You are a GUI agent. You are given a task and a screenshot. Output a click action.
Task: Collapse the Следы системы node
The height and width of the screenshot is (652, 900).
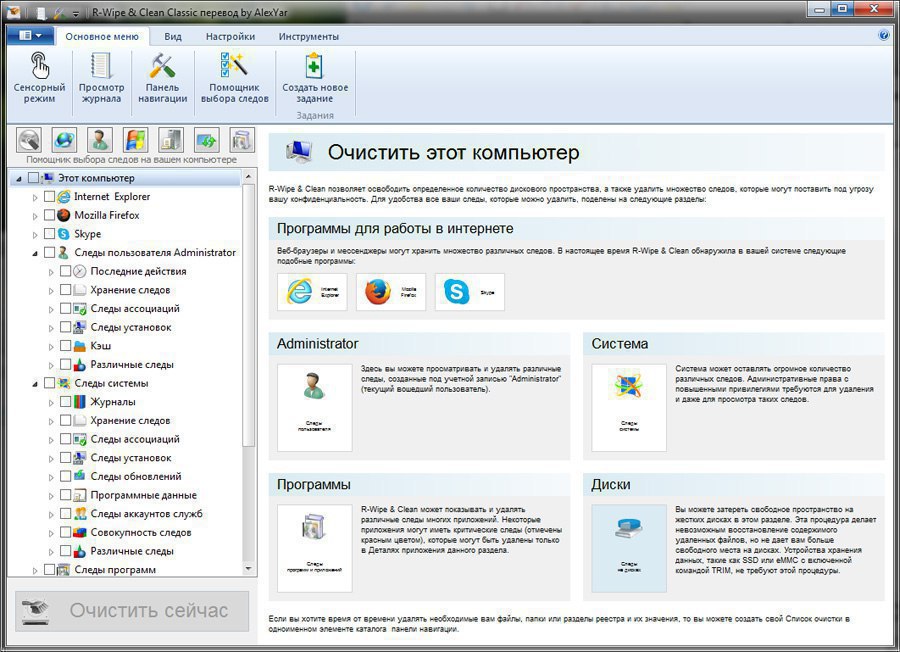point(35,384)
